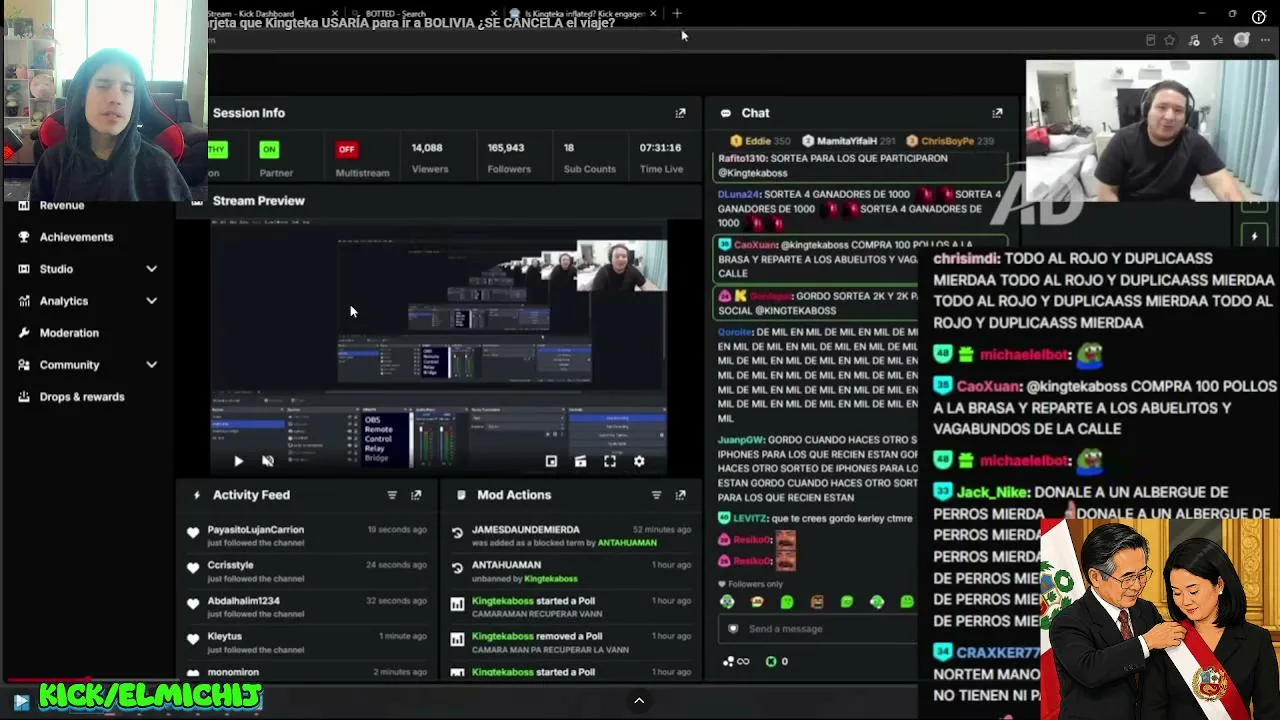Click the Activity Feed lightning icon
The width and height of the screenshot is (1280, 720).
(x=196, y=495)
